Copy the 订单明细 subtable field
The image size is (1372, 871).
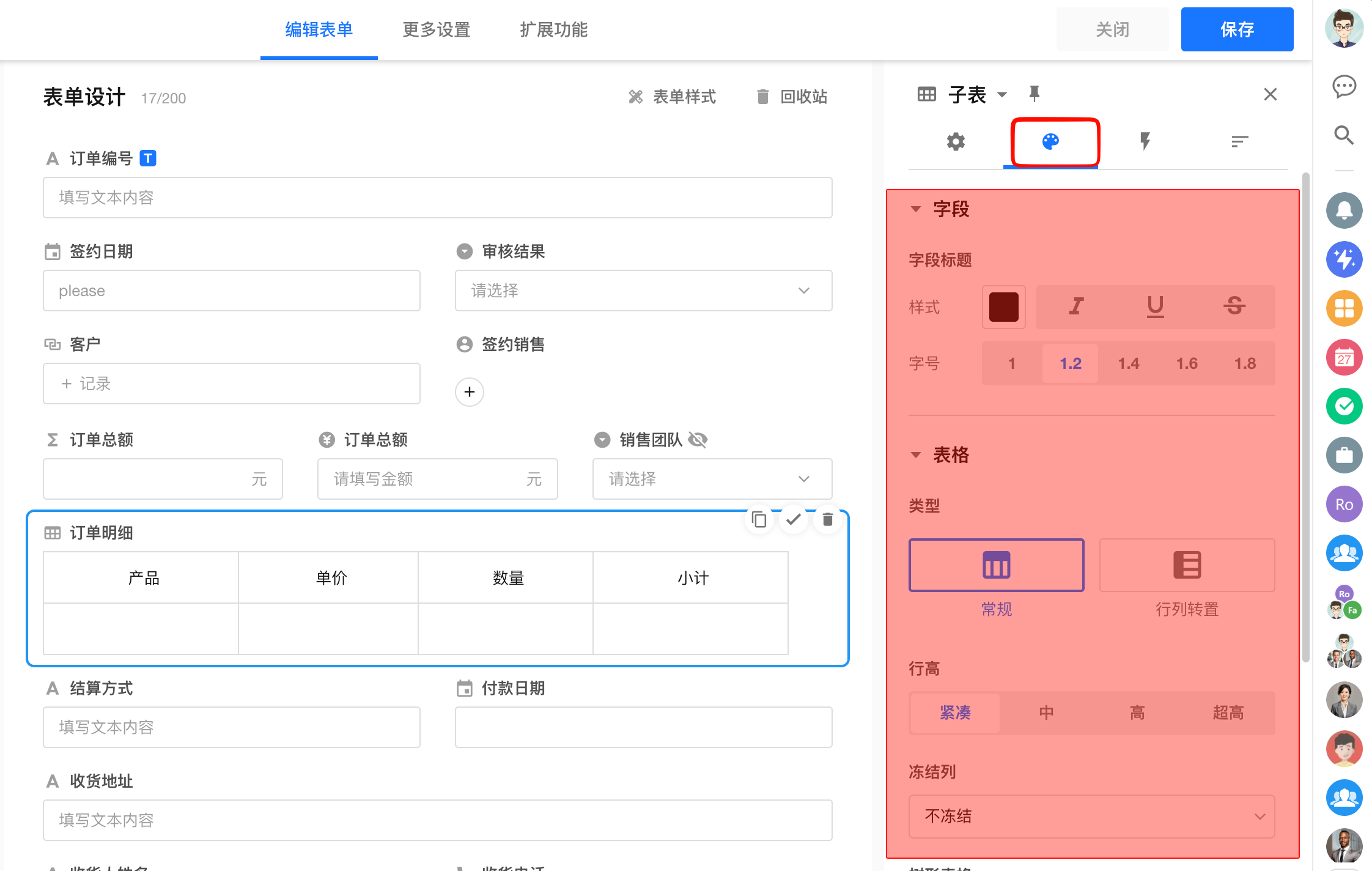tap(759, 519)
